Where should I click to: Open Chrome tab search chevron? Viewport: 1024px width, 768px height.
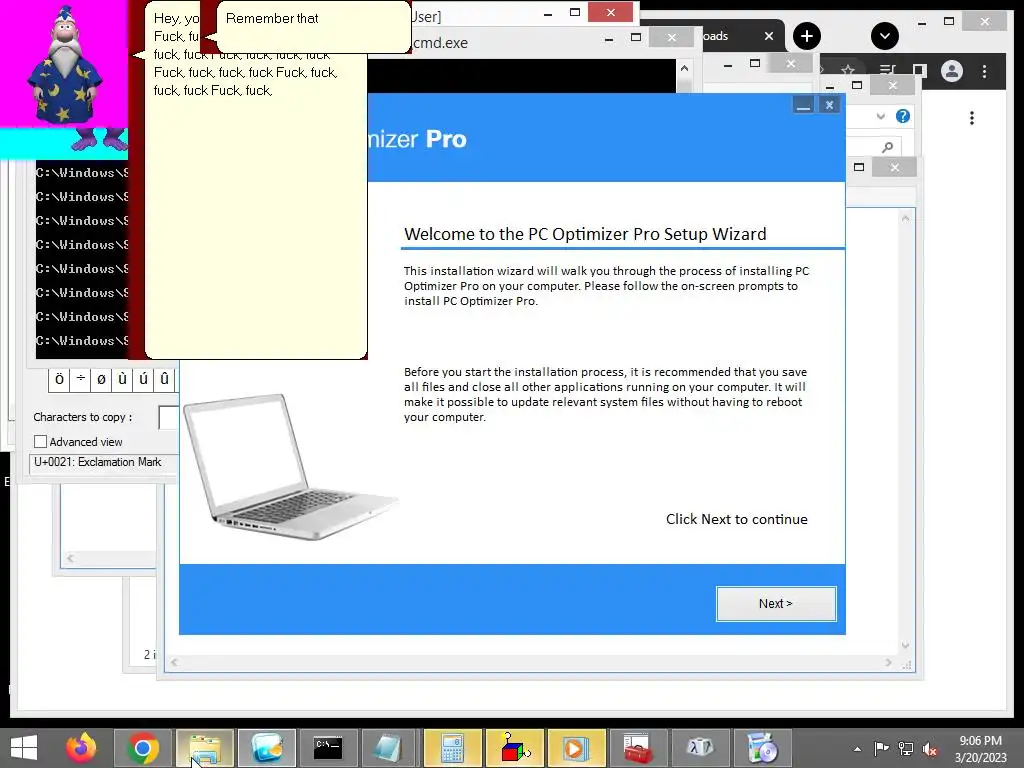point(885,36)
